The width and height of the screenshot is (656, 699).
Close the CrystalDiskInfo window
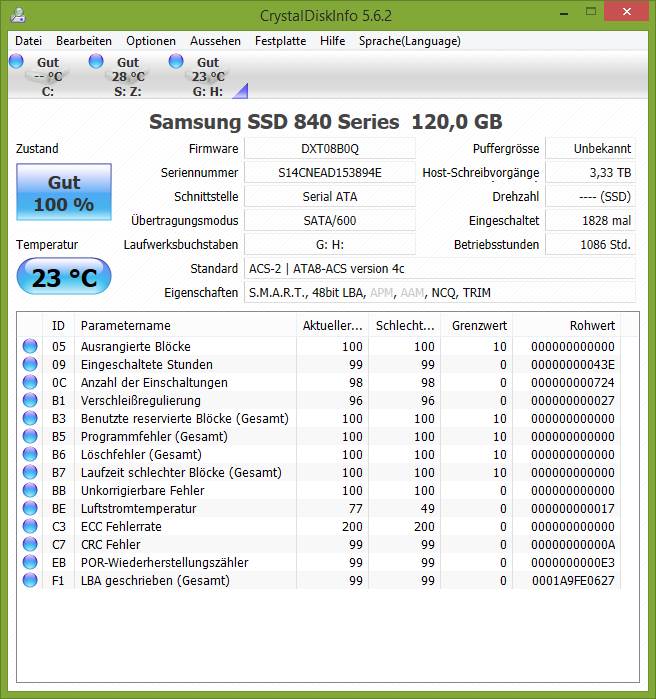(627, 12)
